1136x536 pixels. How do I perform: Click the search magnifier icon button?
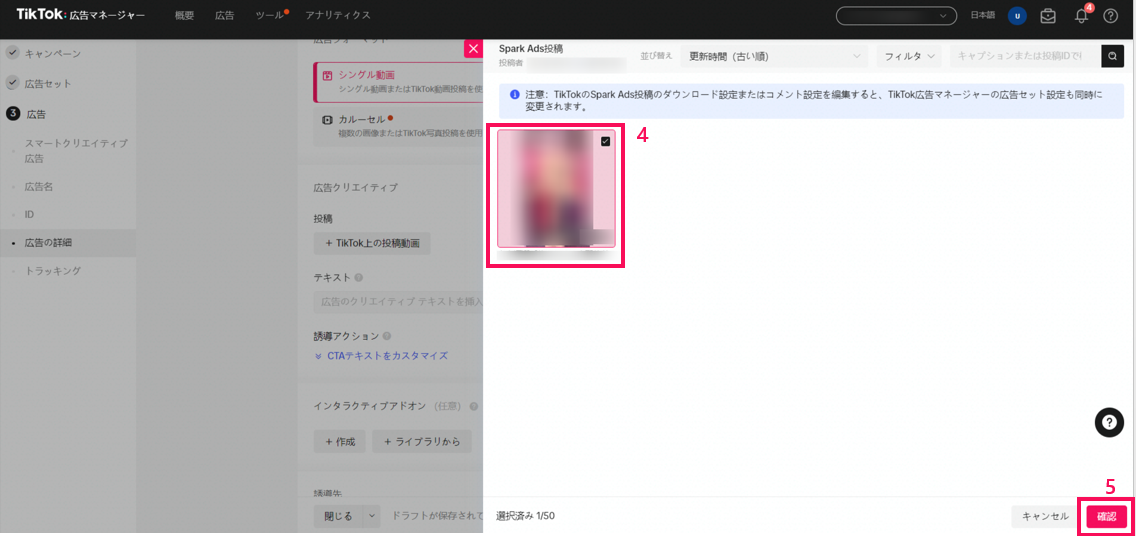tap(1112, 56)
